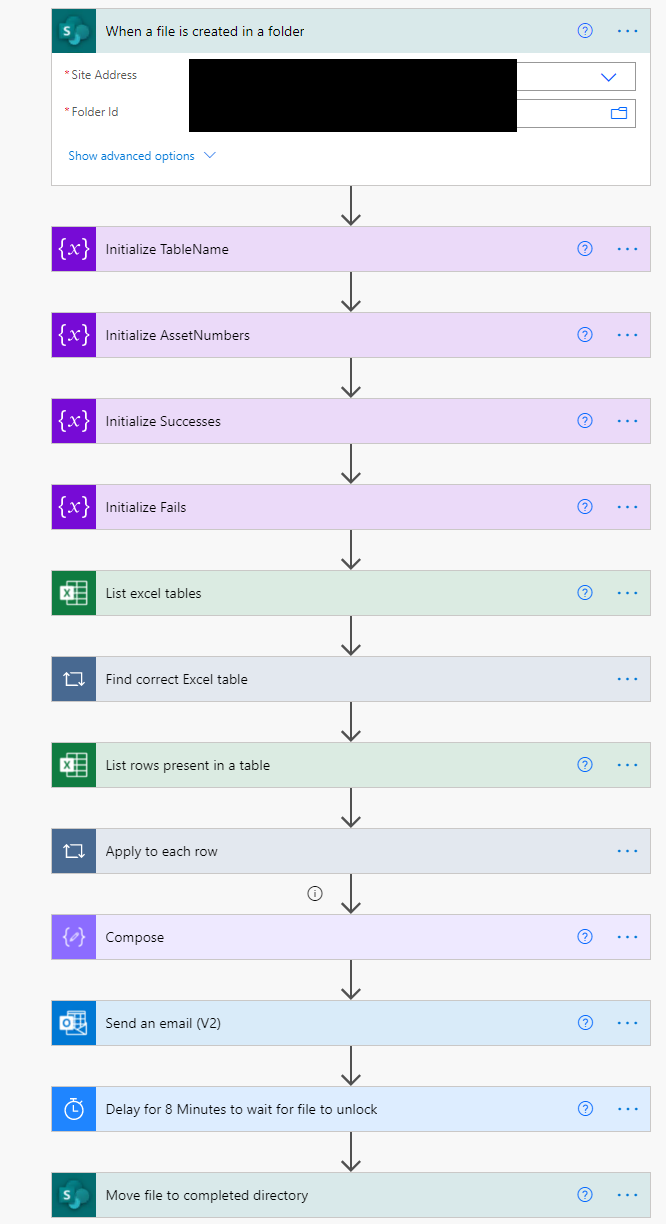Click the info icon above the Compose step
Viewport: 666px width, 1224px height.
(x=315, y=894)
